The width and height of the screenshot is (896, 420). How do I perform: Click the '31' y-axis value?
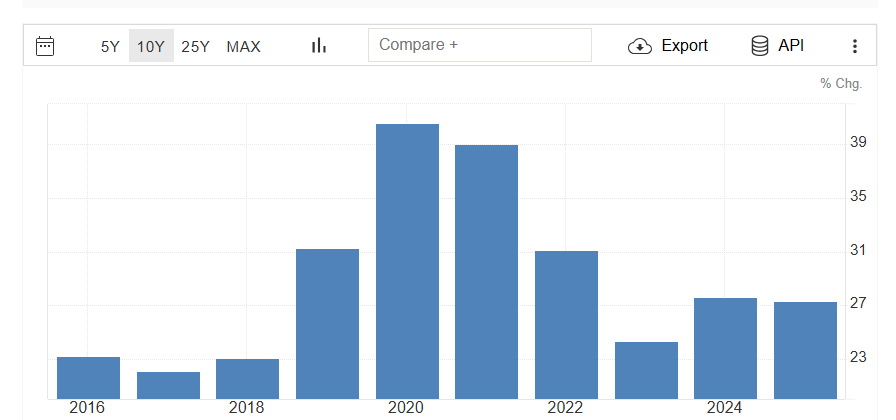tap(858, 250)
